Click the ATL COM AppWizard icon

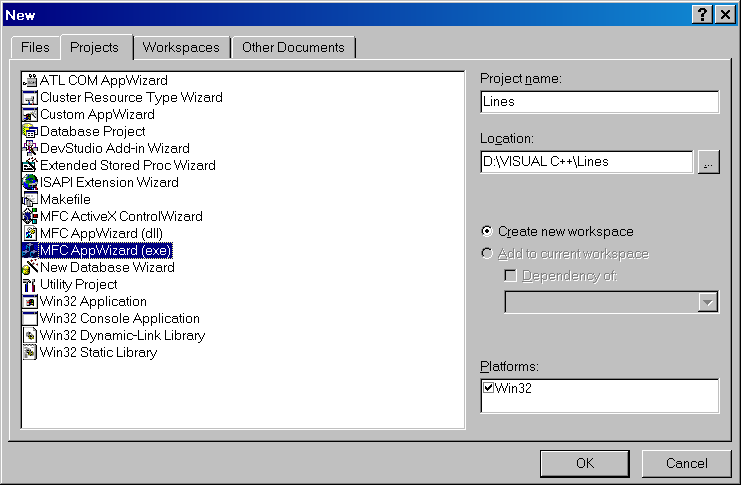(30, 80)
